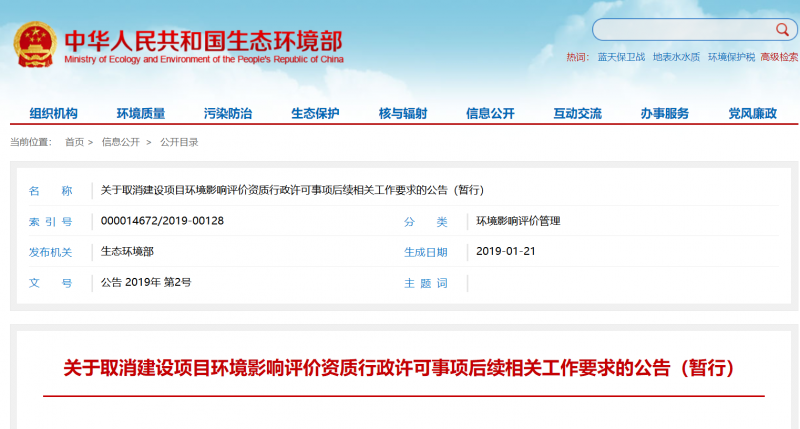The width and height of the screenshot is (800, 429).
Task: Click the 分类 label
Action: click(x=426, y=222)
